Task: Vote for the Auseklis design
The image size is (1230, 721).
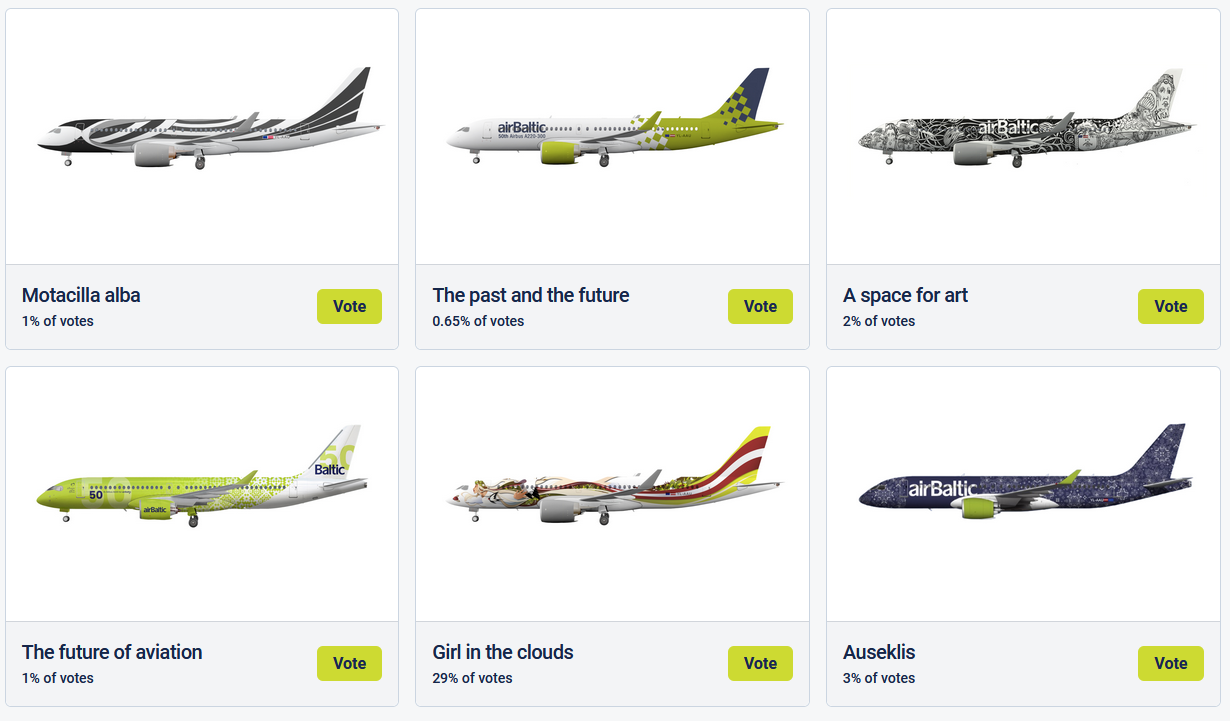Action: point(1170,663)
